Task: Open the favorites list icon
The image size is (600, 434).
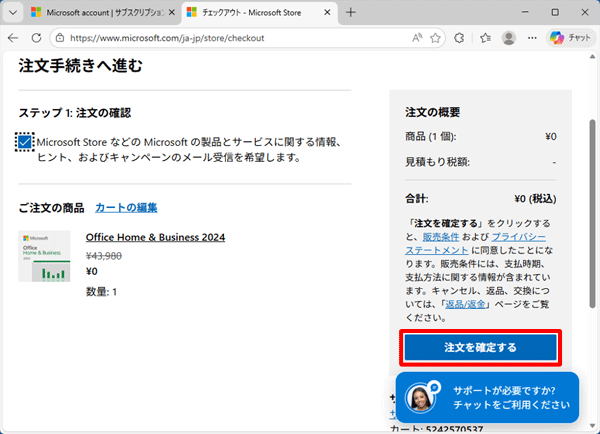Action: tap(484, 38)
